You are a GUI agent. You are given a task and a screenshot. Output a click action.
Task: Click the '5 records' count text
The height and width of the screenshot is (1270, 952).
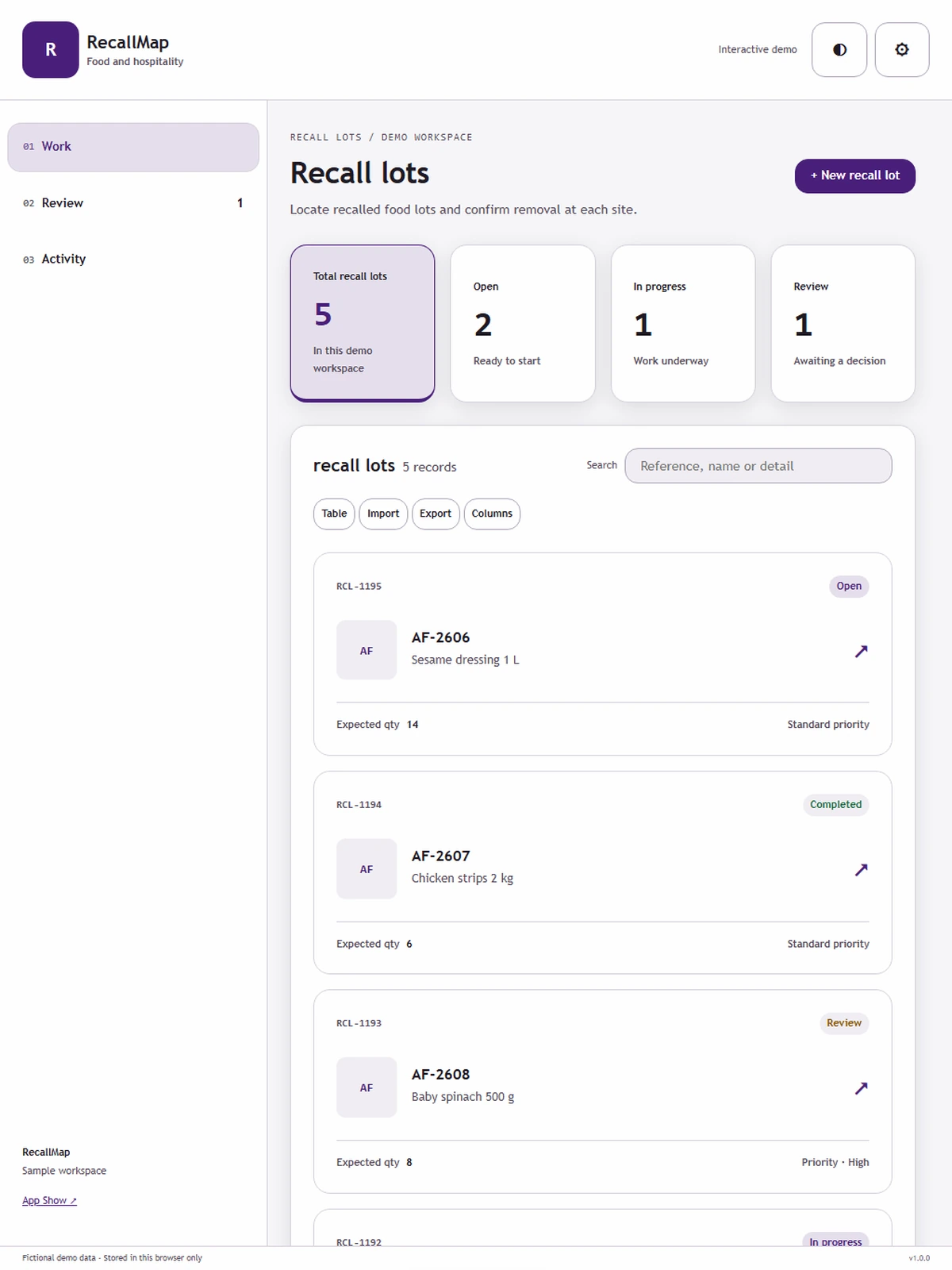429,467
